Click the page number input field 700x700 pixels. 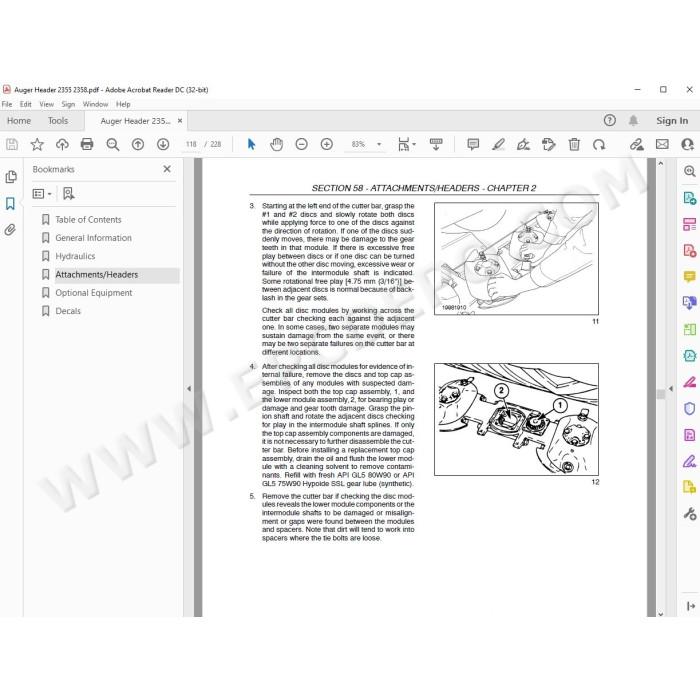click(x=191, y=144)
